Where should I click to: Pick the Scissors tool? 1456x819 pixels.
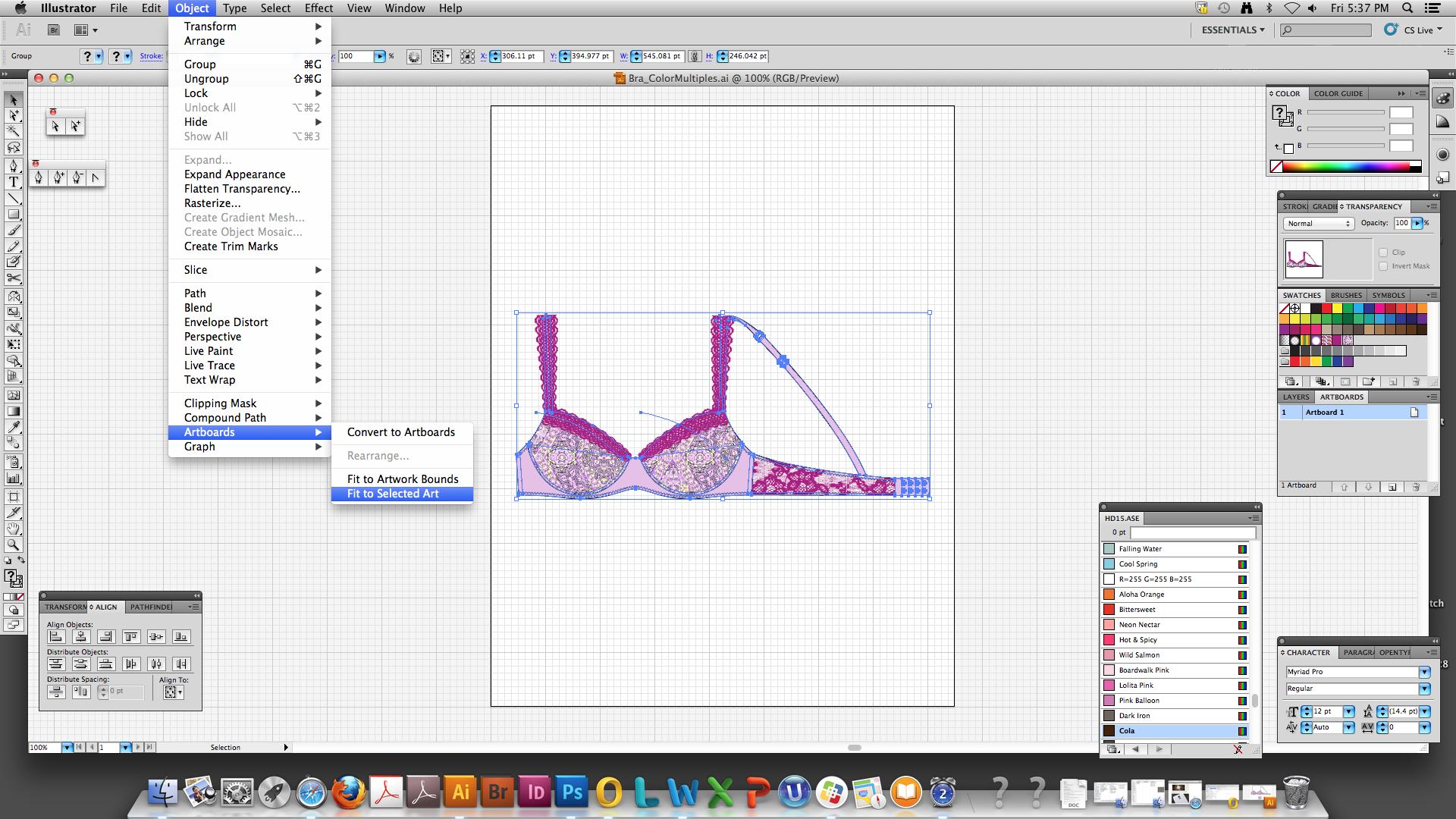click(14, 278)
